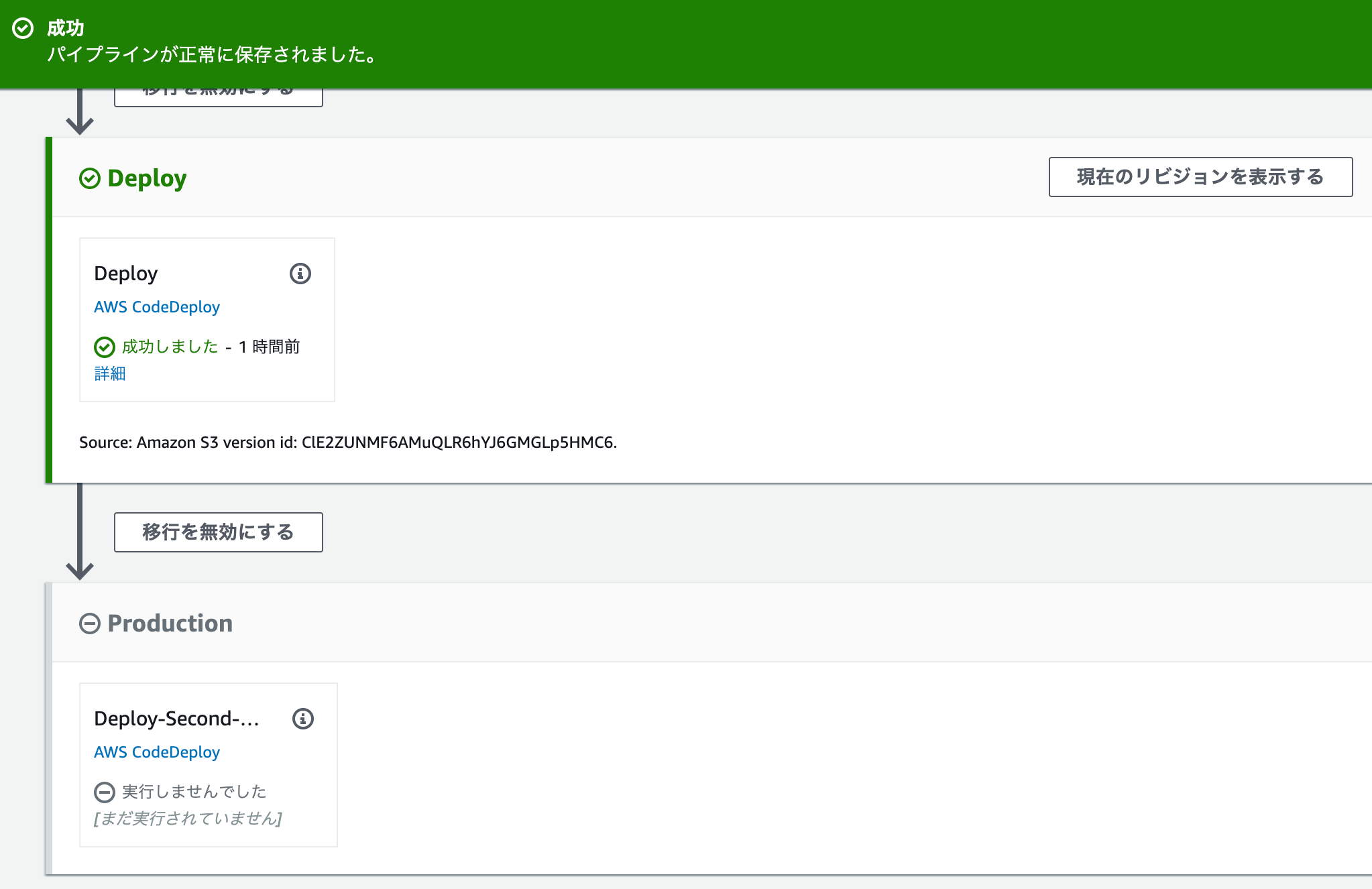The height and width of the screenshot is (889, 1372).
Task: Show current revision with 現在のリビジョンを表示する button
Action: click(1199, 177)
